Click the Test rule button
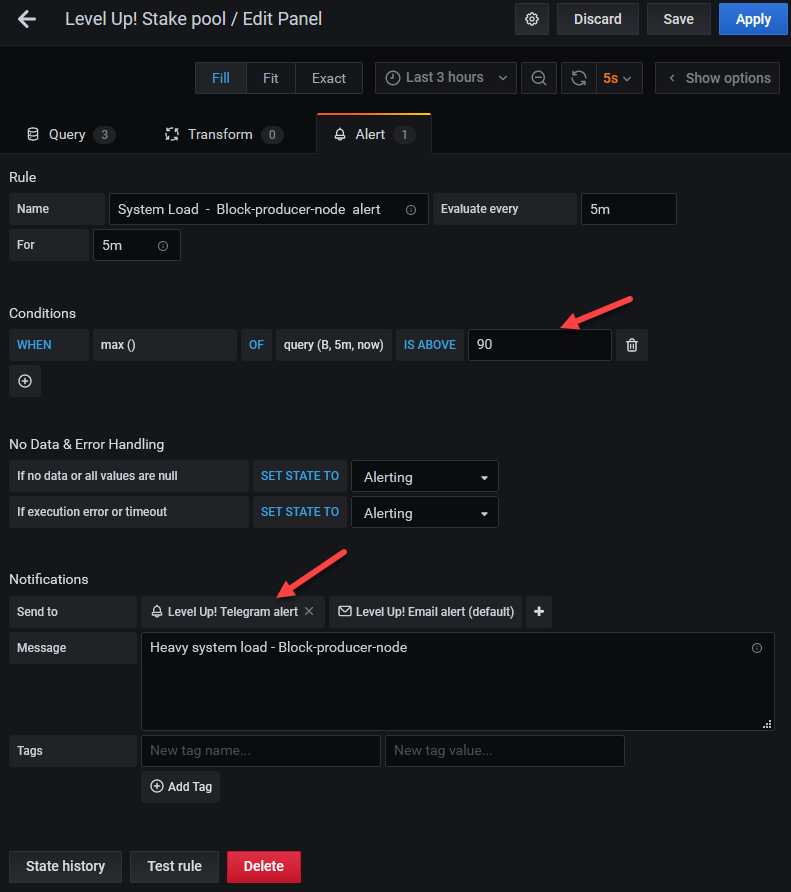This screenshot has height=892, width=791. click(174, 866)
